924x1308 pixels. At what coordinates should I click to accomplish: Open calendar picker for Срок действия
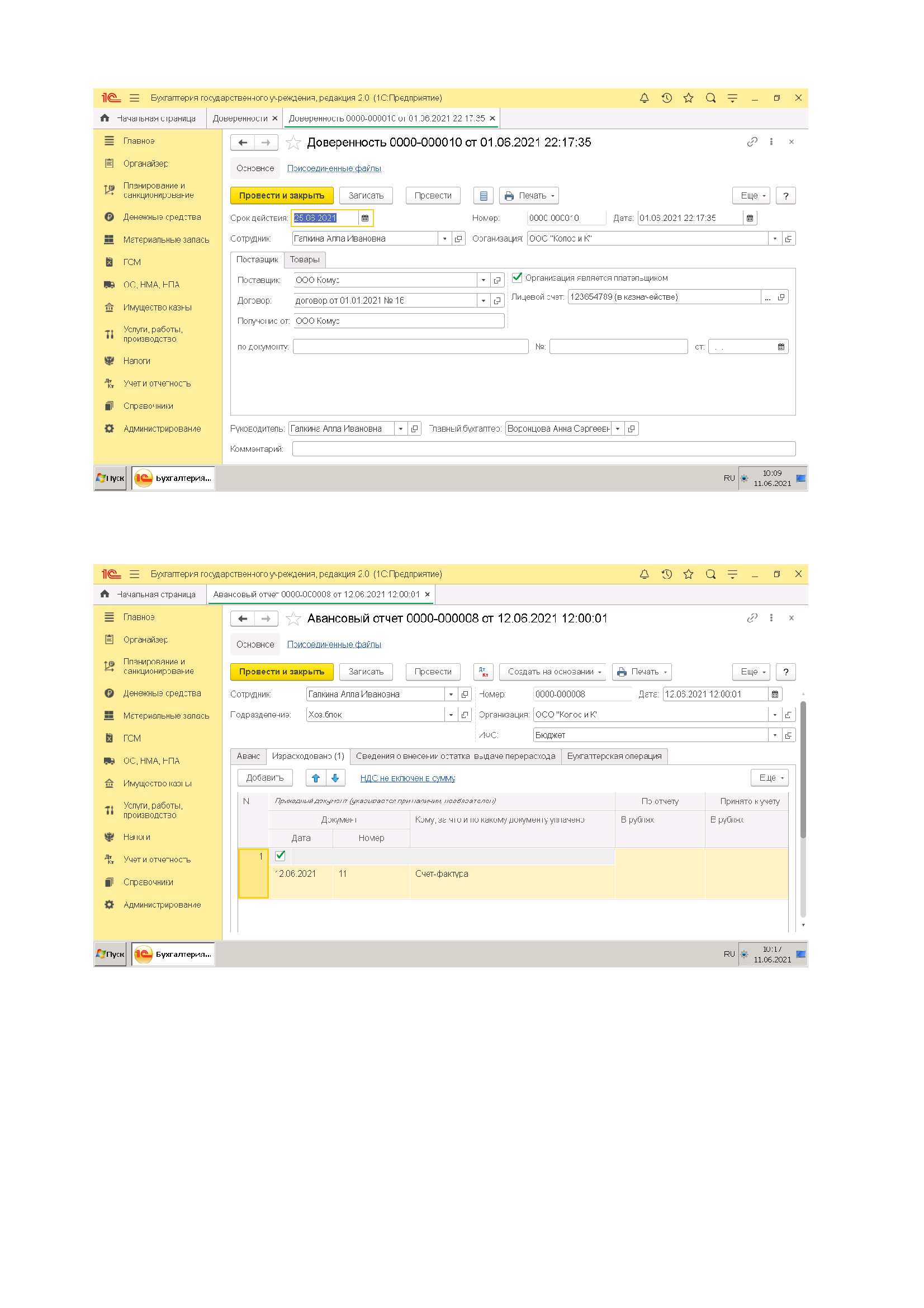point(365,218)
